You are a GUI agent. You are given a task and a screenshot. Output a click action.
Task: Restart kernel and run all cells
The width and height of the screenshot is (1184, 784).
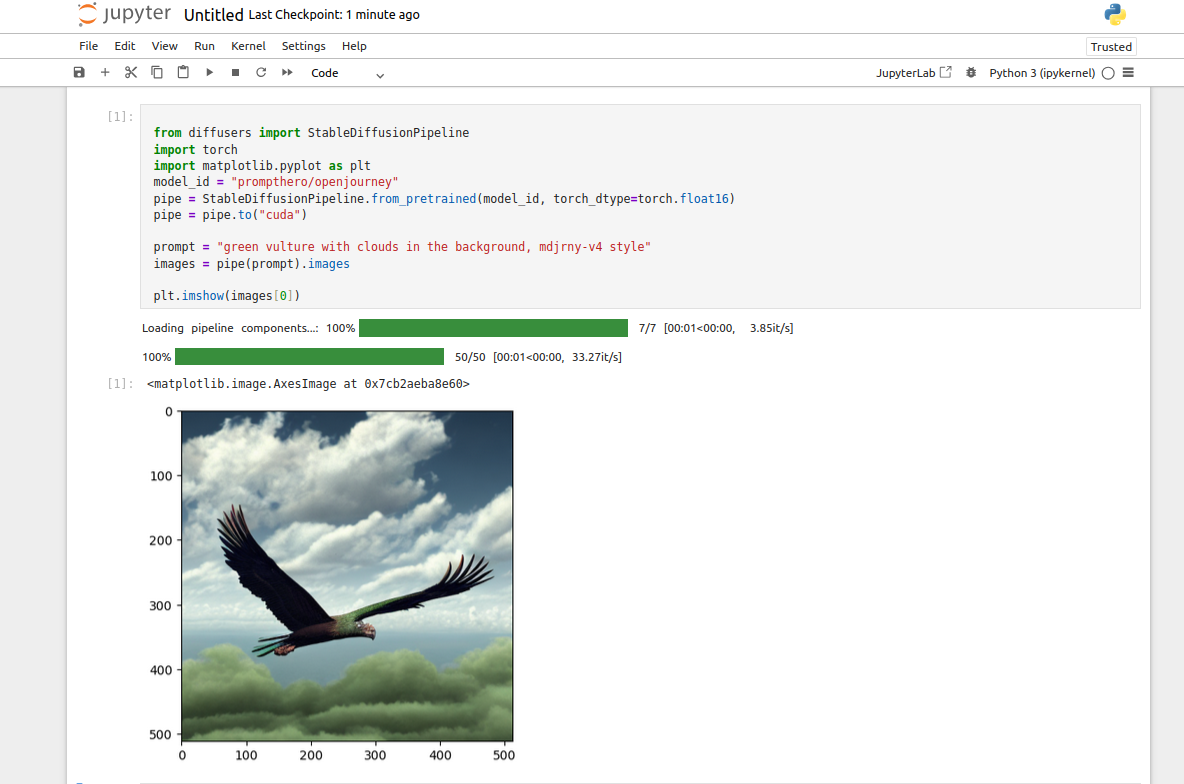(287, 73)
